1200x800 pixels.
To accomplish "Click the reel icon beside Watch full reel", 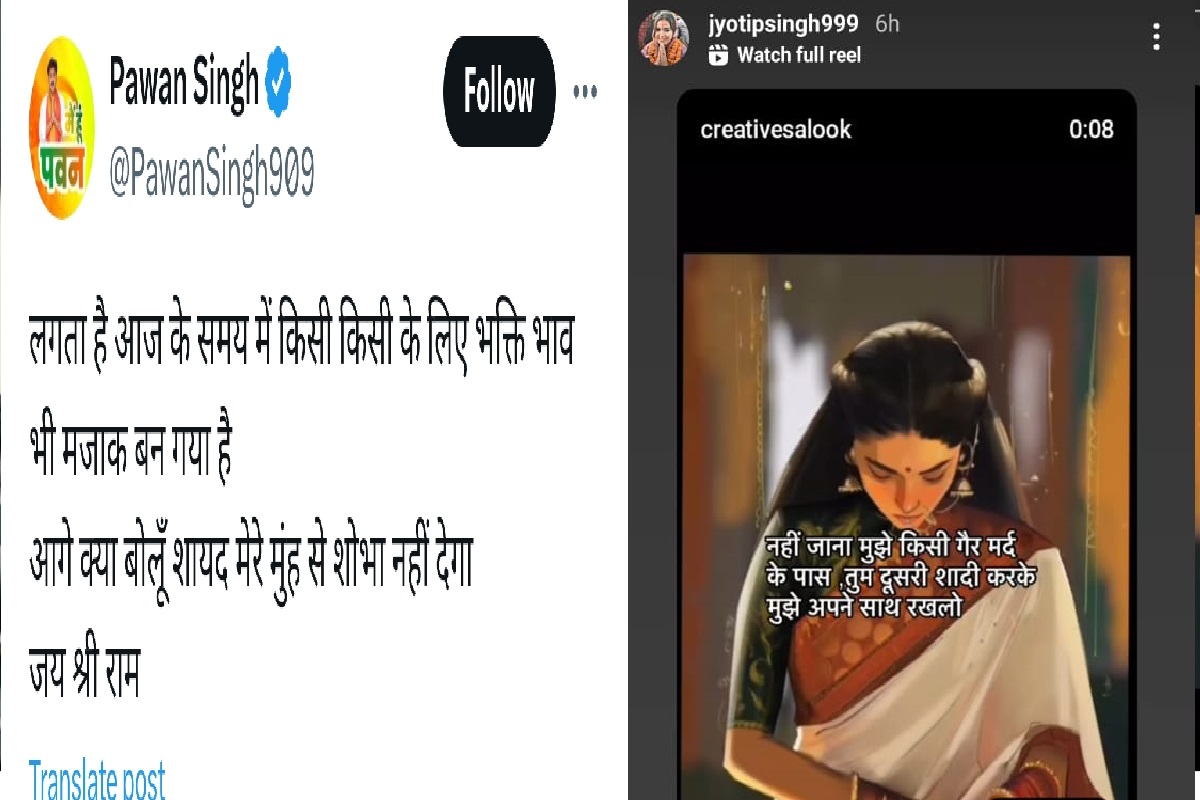I will (718, 56).
